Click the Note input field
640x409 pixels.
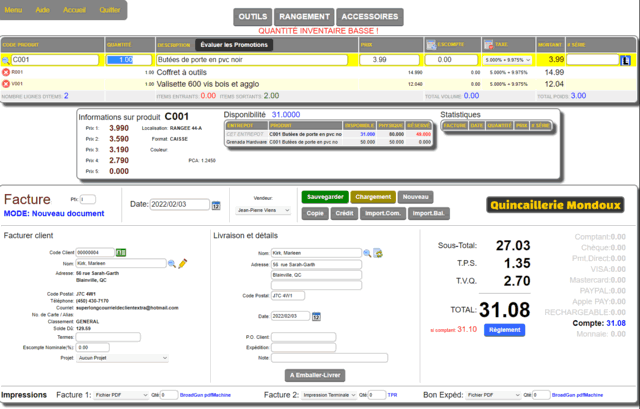click(x=329, y=358)
